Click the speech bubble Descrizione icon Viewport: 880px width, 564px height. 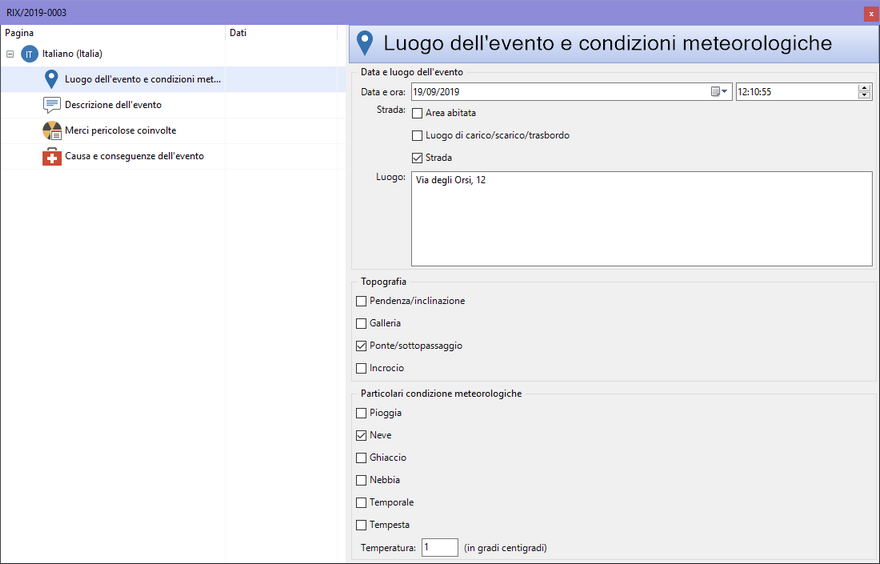[x=52, y=105]
